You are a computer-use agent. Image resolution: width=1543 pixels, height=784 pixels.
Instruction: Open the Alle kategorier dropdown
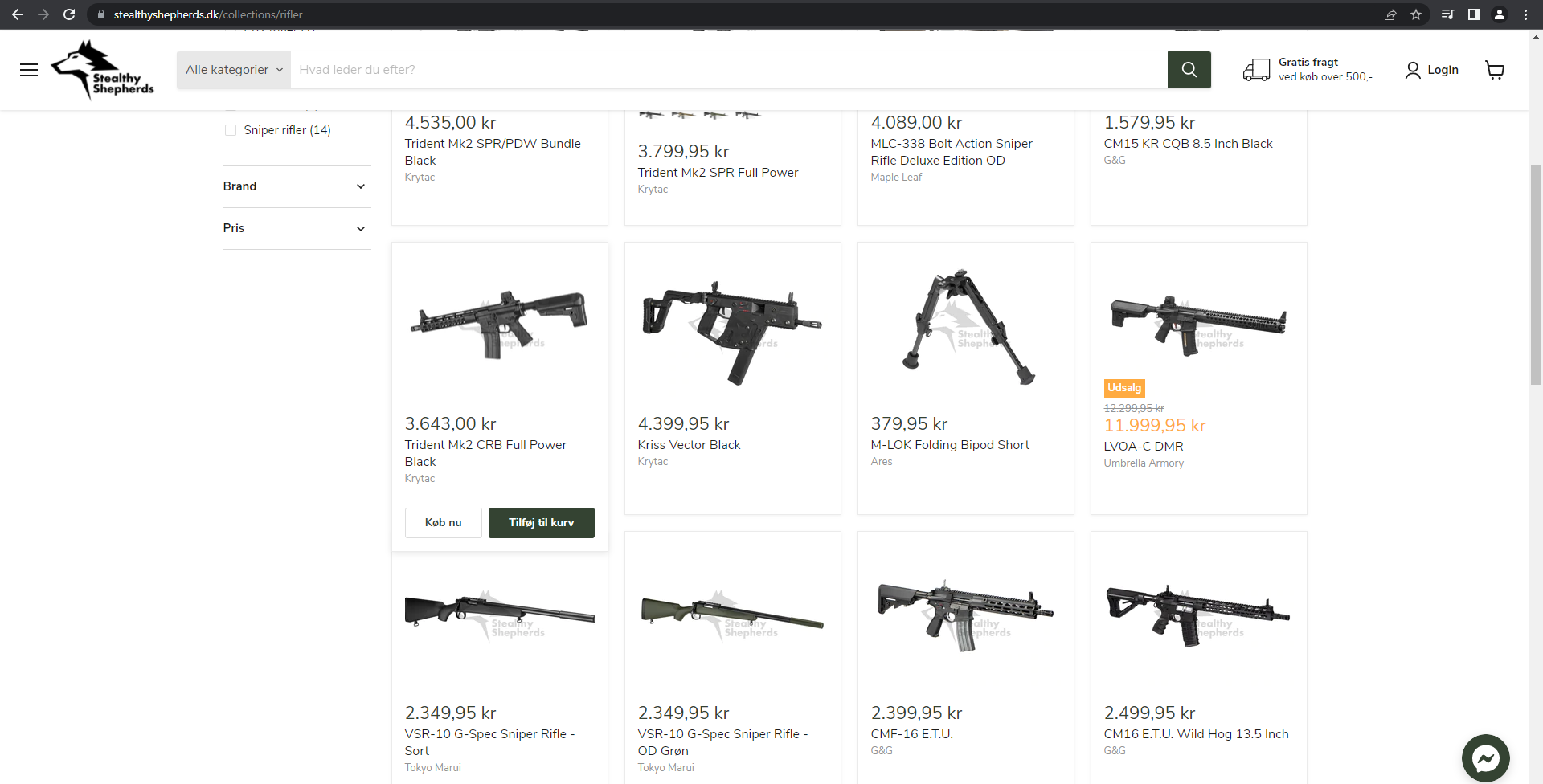point(234,70)
